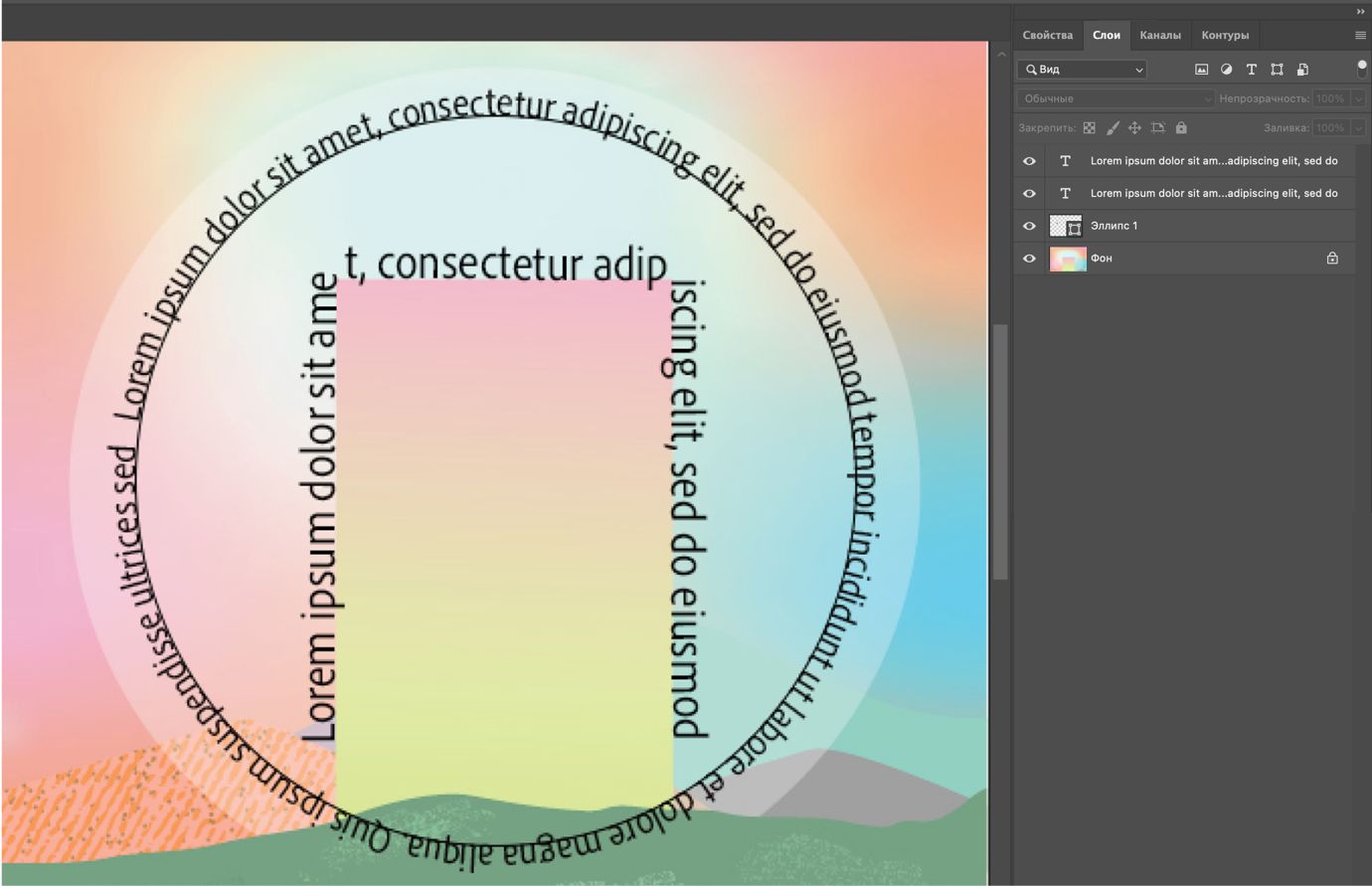Hide the topmost Lorem ipsum text layer

(1029, 161)
